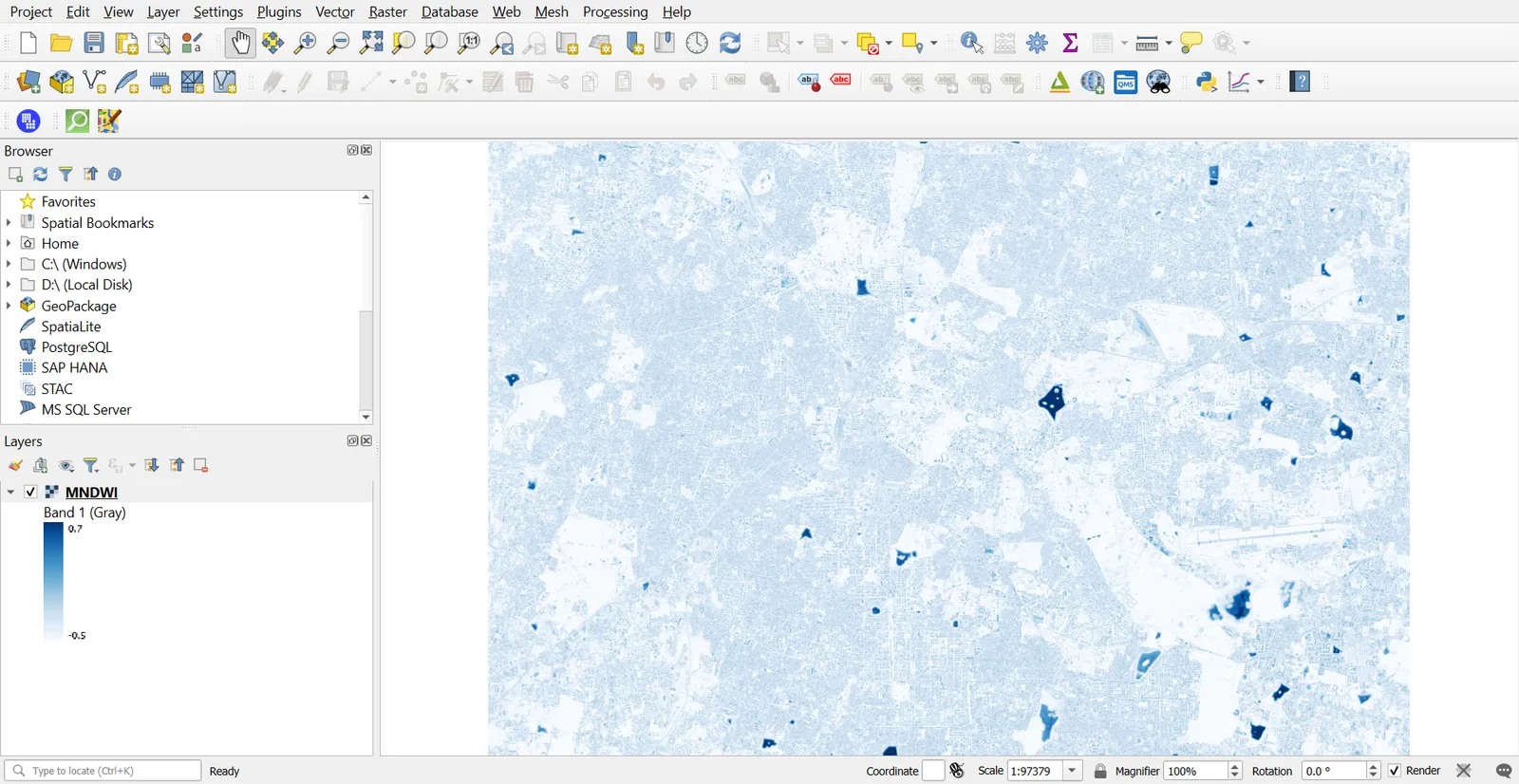
Task: Expand D:\ (Local Disk) node
Action: click(x=9, y=284)
